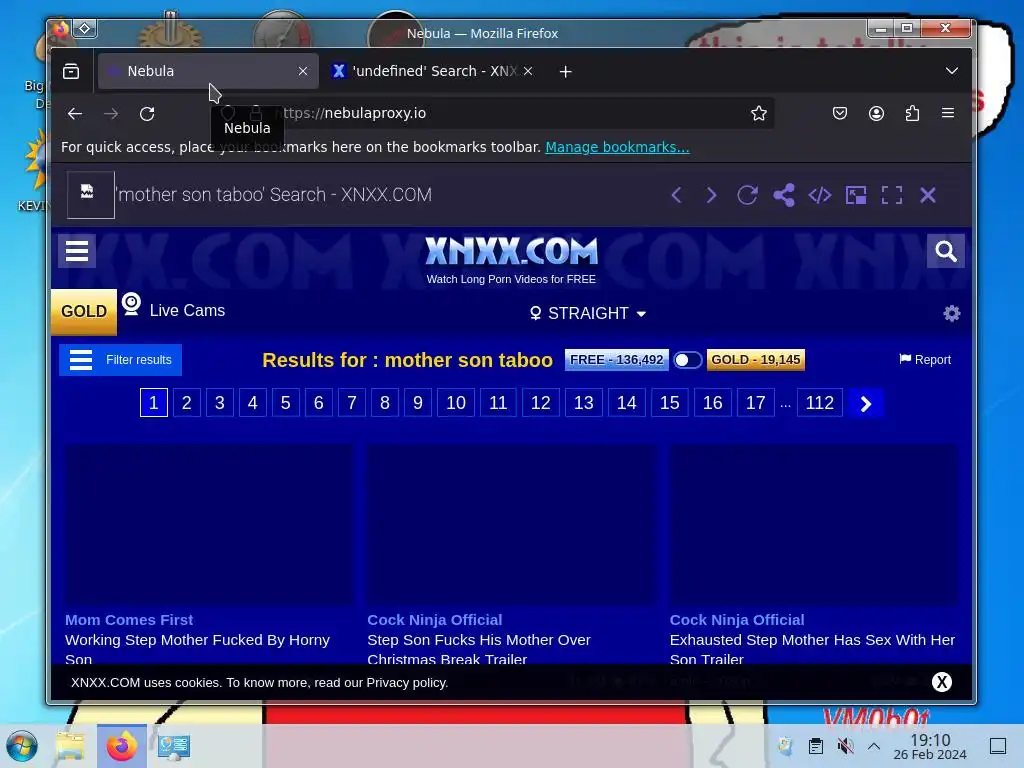Select current page 1 in pagination

[x=153, y=403]
